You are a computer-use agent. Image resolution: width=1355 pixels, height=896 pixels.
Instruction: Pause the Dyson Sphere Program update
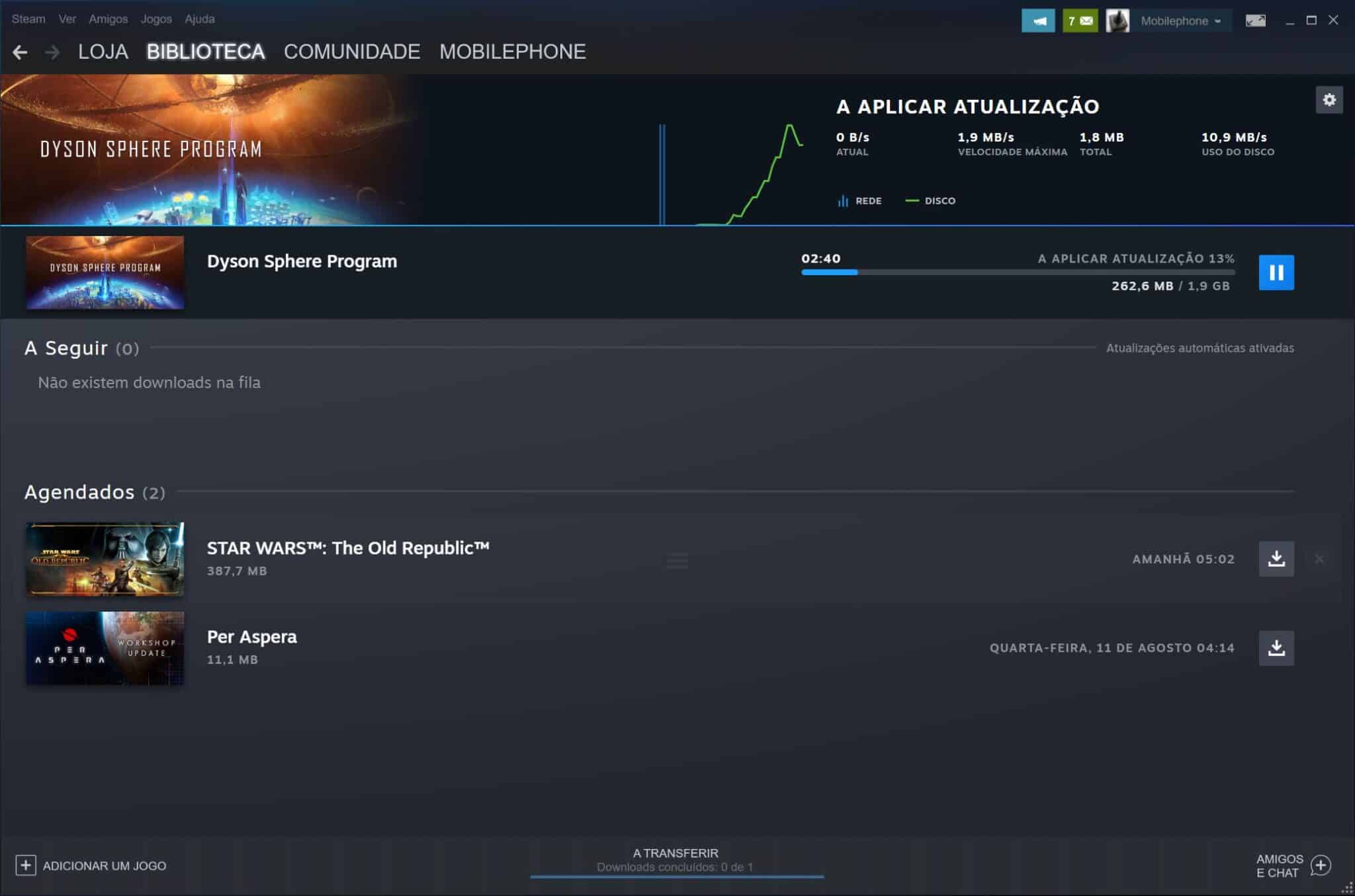point(1276,272)
